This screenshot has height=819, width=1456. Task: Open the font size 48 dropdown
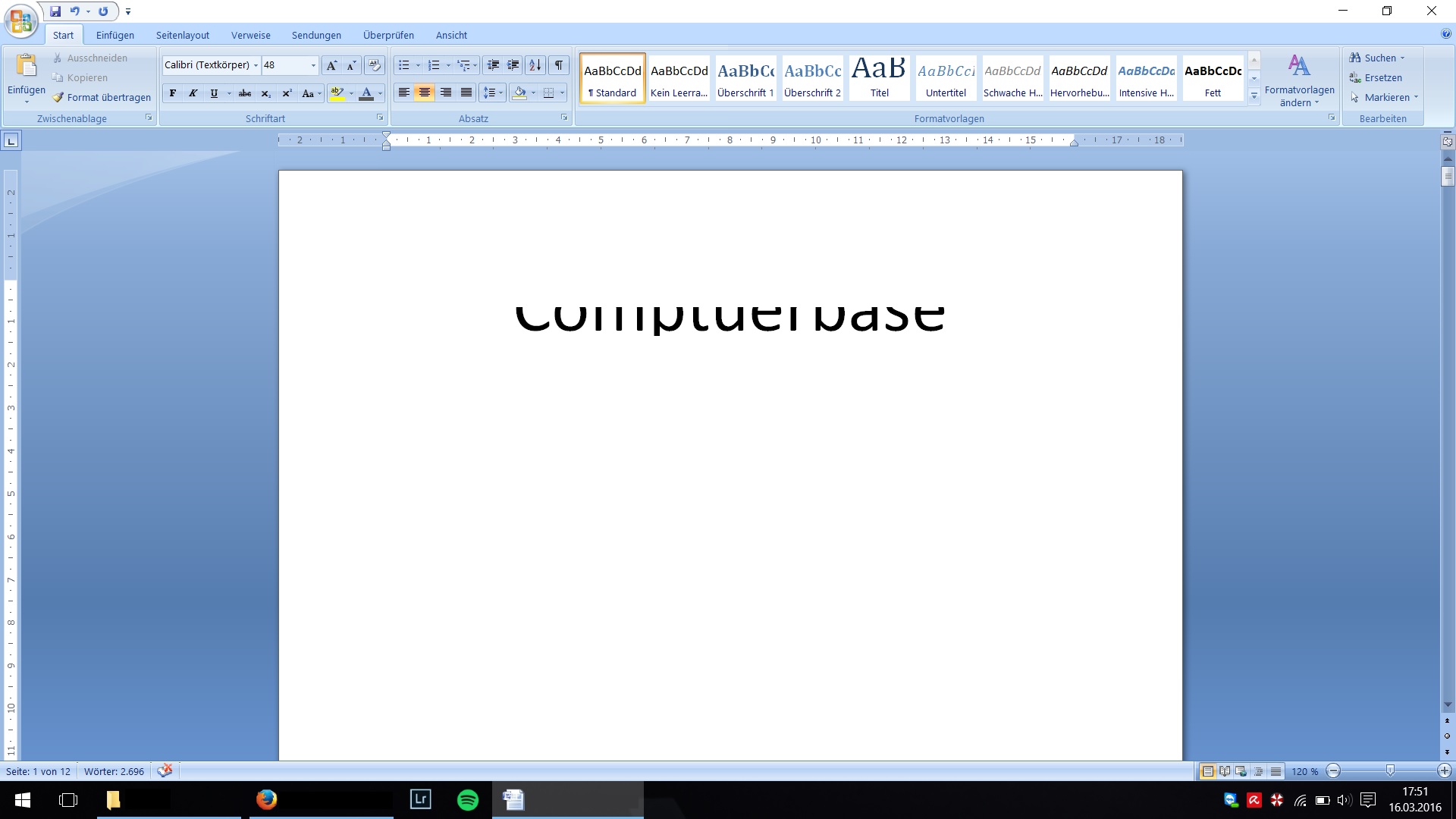[x=313, y=65]
